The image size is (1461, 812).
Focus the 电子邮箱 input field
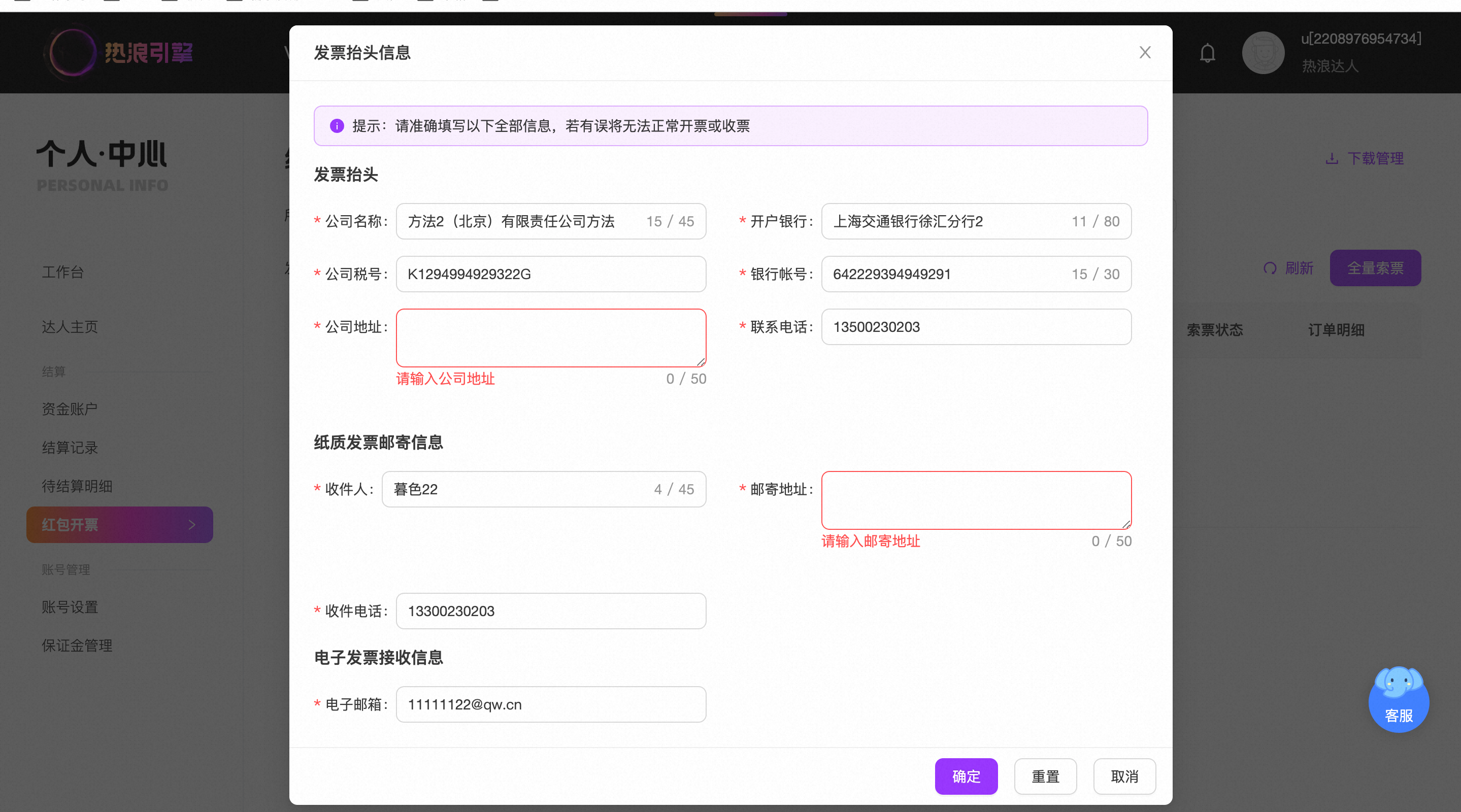[x=551, y=704]
